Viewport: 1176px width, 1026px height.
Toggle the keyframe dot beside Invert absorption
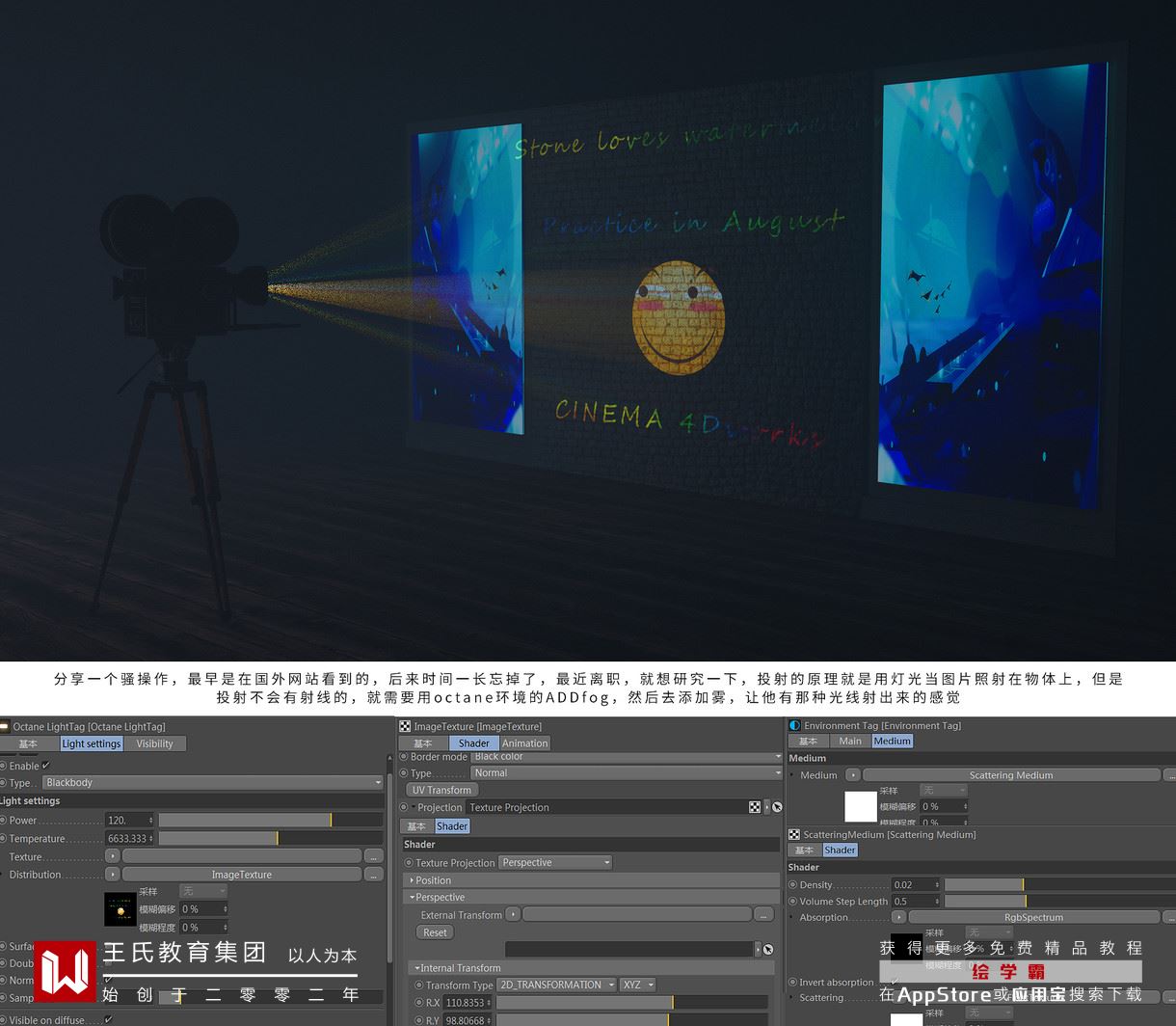point(793,983)
